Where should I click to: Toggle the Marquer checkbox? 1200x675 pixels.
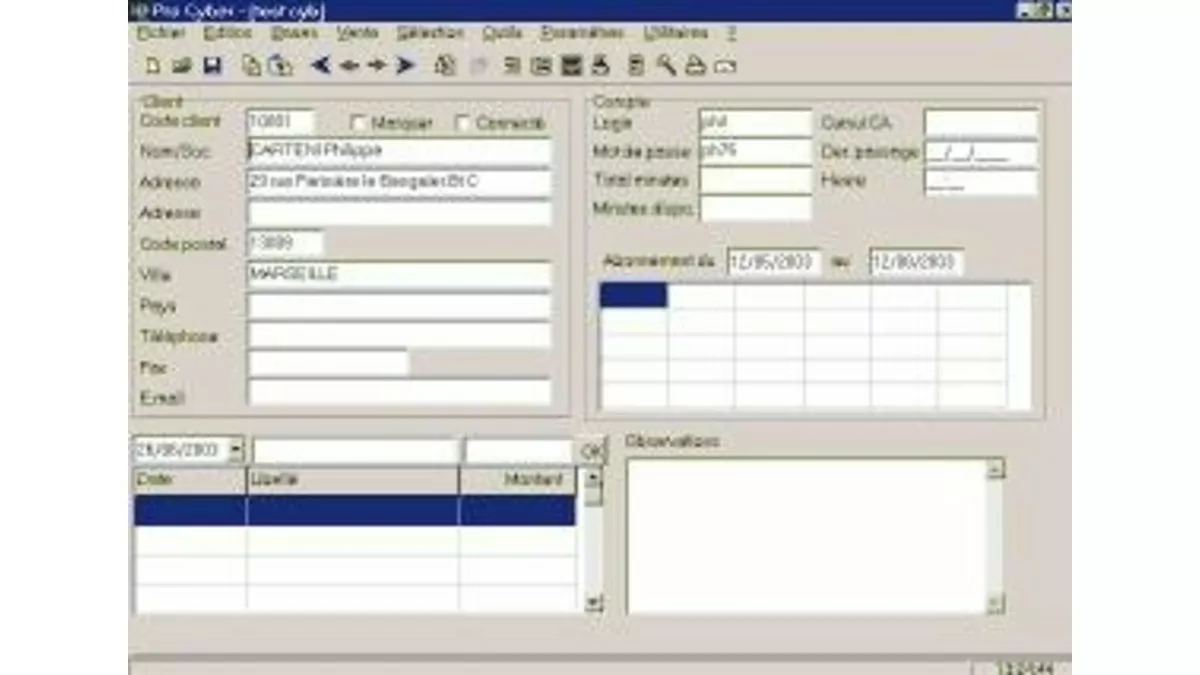[358, 123]
